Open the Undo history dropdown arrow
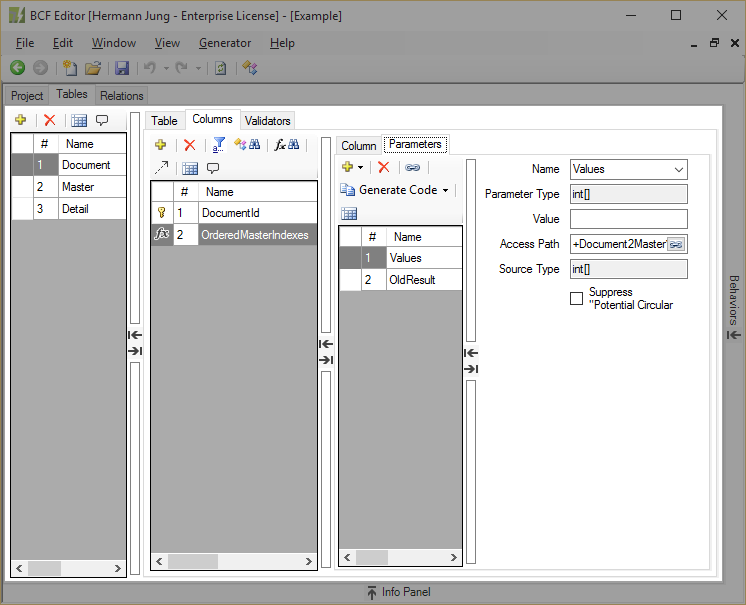 tap(166, 68)
